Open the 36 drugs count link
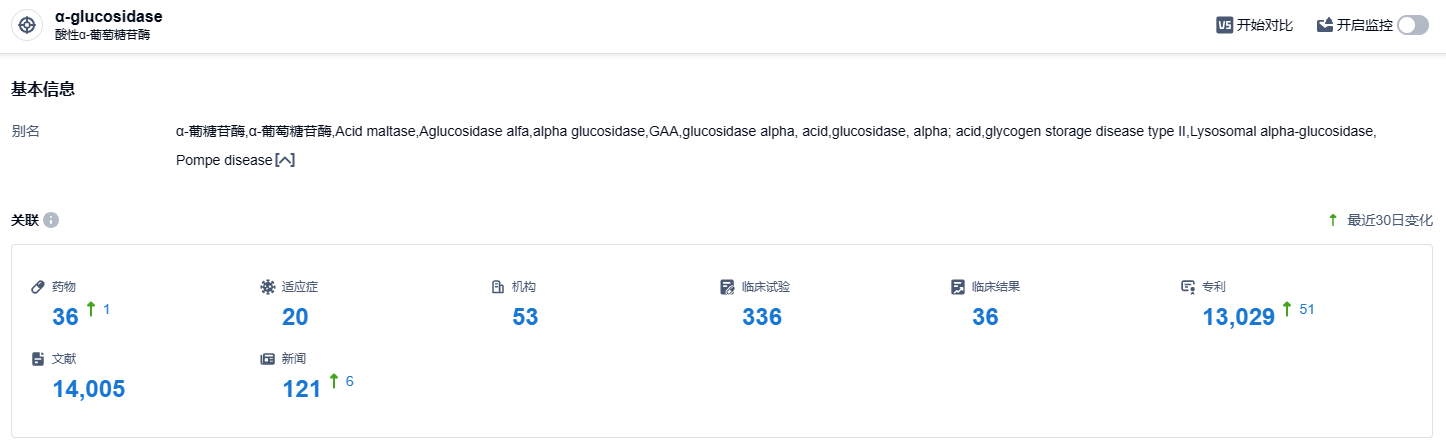Screen dimensions: 1446x444 pos(65,317)
